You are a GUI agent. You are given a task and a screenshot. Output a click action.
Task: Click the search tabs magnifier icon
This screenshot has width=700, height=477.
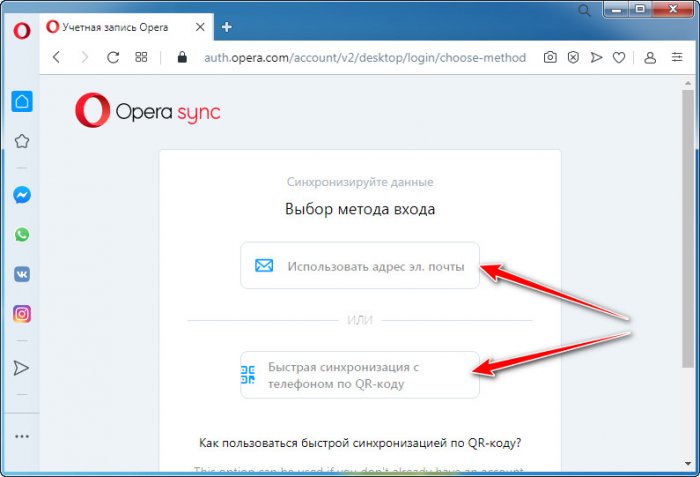point(584,10)
